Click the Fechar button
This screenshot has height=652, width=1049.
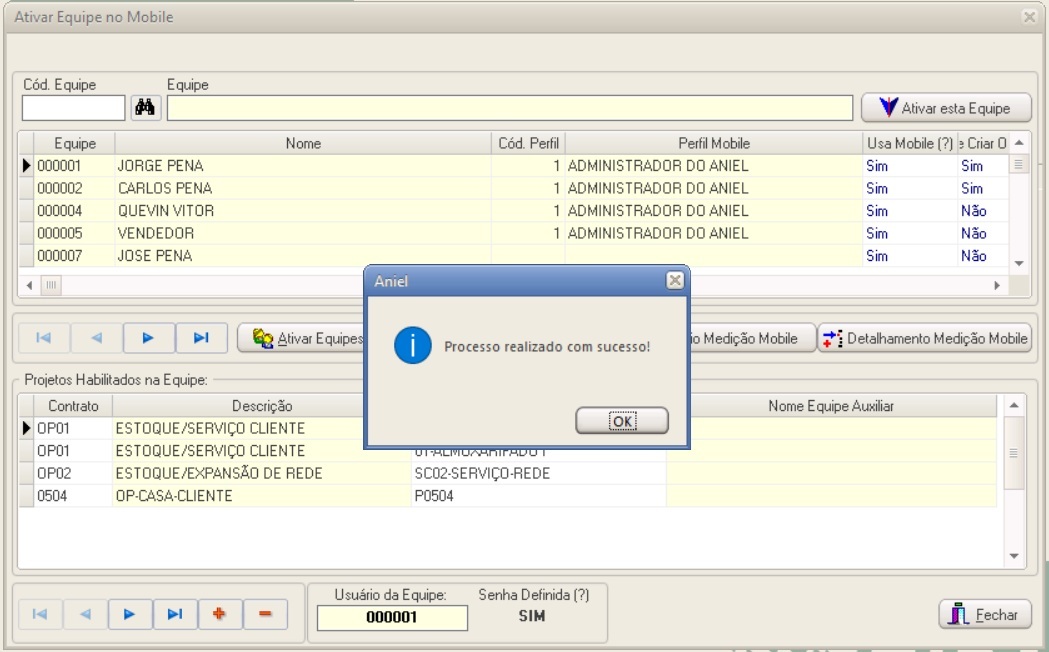pyautogui.click(x=984, y=615)
